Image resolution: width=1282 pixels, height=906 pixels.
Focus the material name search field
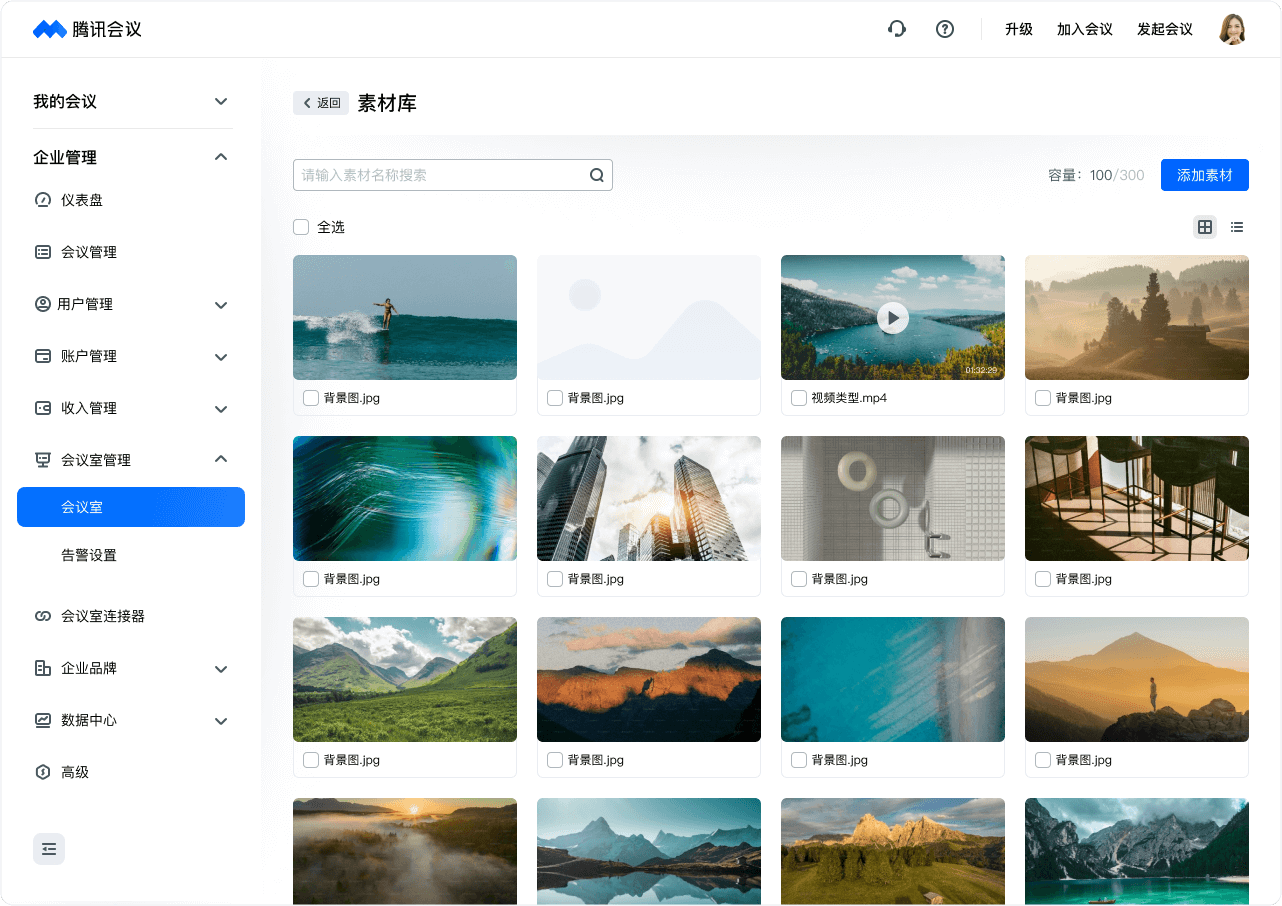pos(453,175)
